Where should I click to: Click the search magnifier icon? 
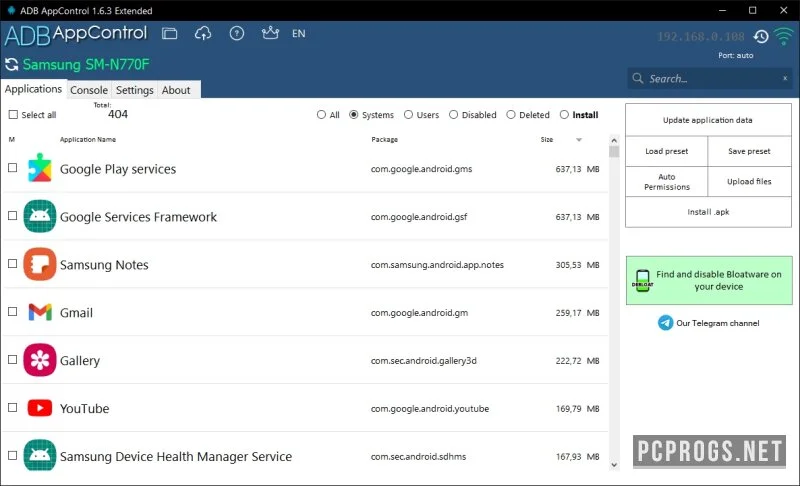[x=638, y=79]
